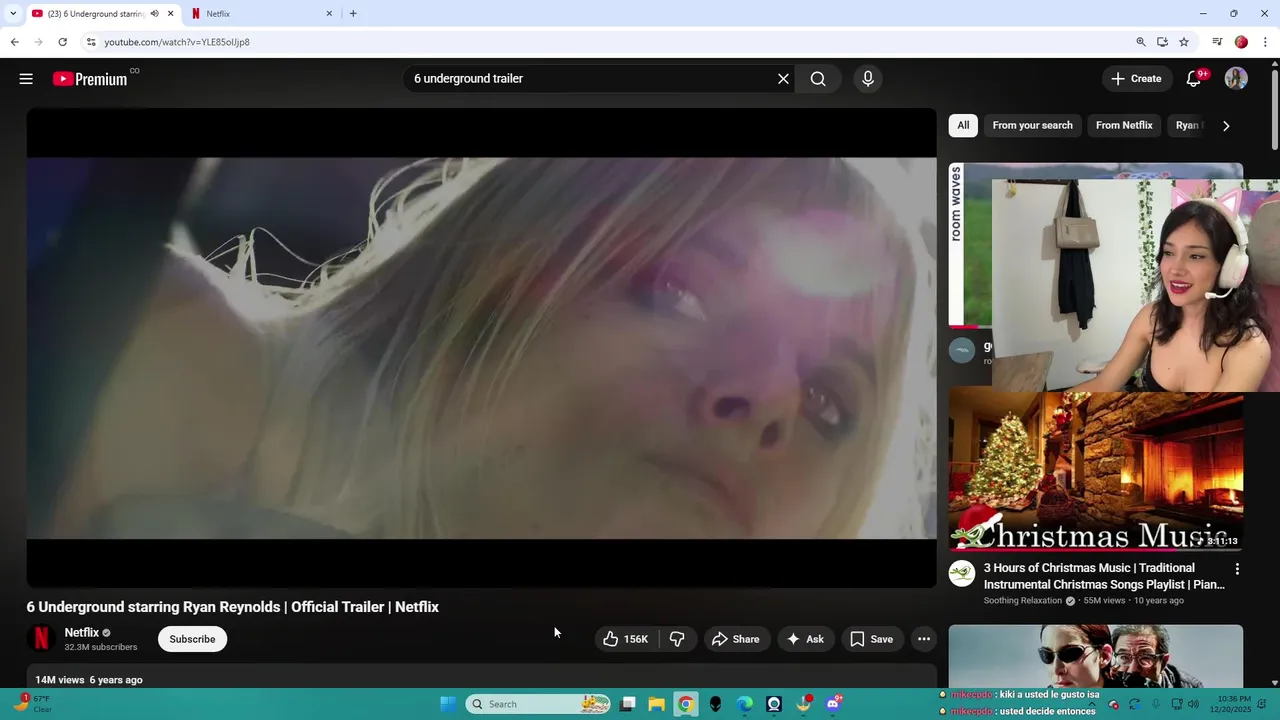Image resolution: width=1280 pixels, height=720 pixels.
Task: Open Windows Start menu
Action: point(448,704)
